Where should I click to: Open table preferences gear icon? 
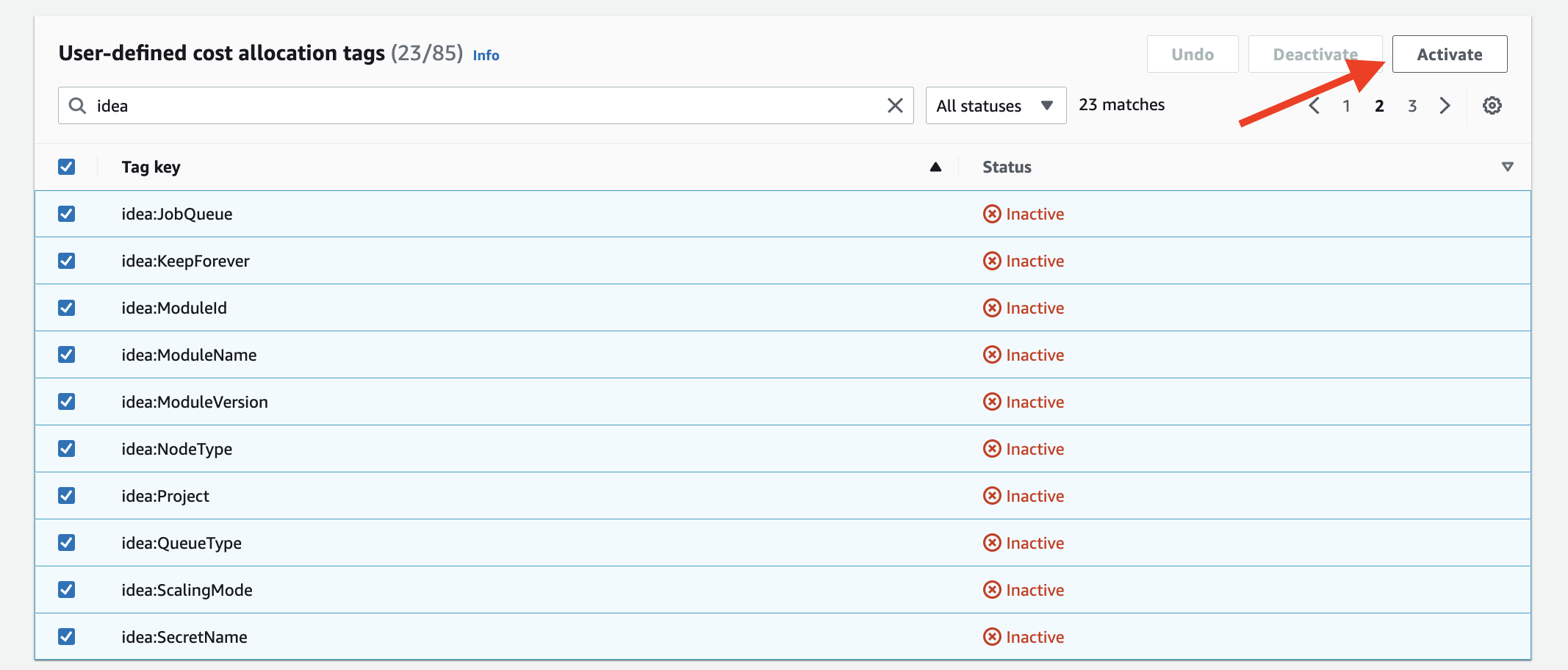tap(1492, 106)
